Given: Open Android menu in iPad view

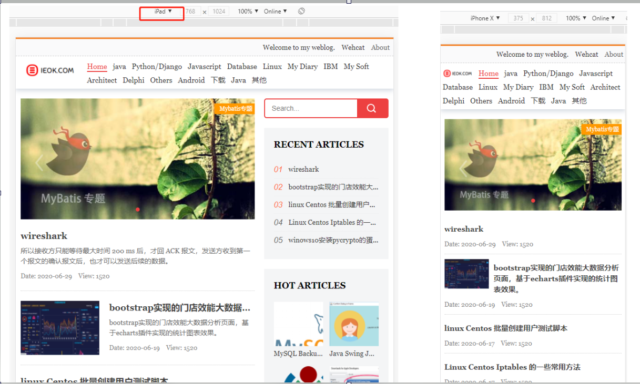Looking at the screenshot, I should pos(191,80).
